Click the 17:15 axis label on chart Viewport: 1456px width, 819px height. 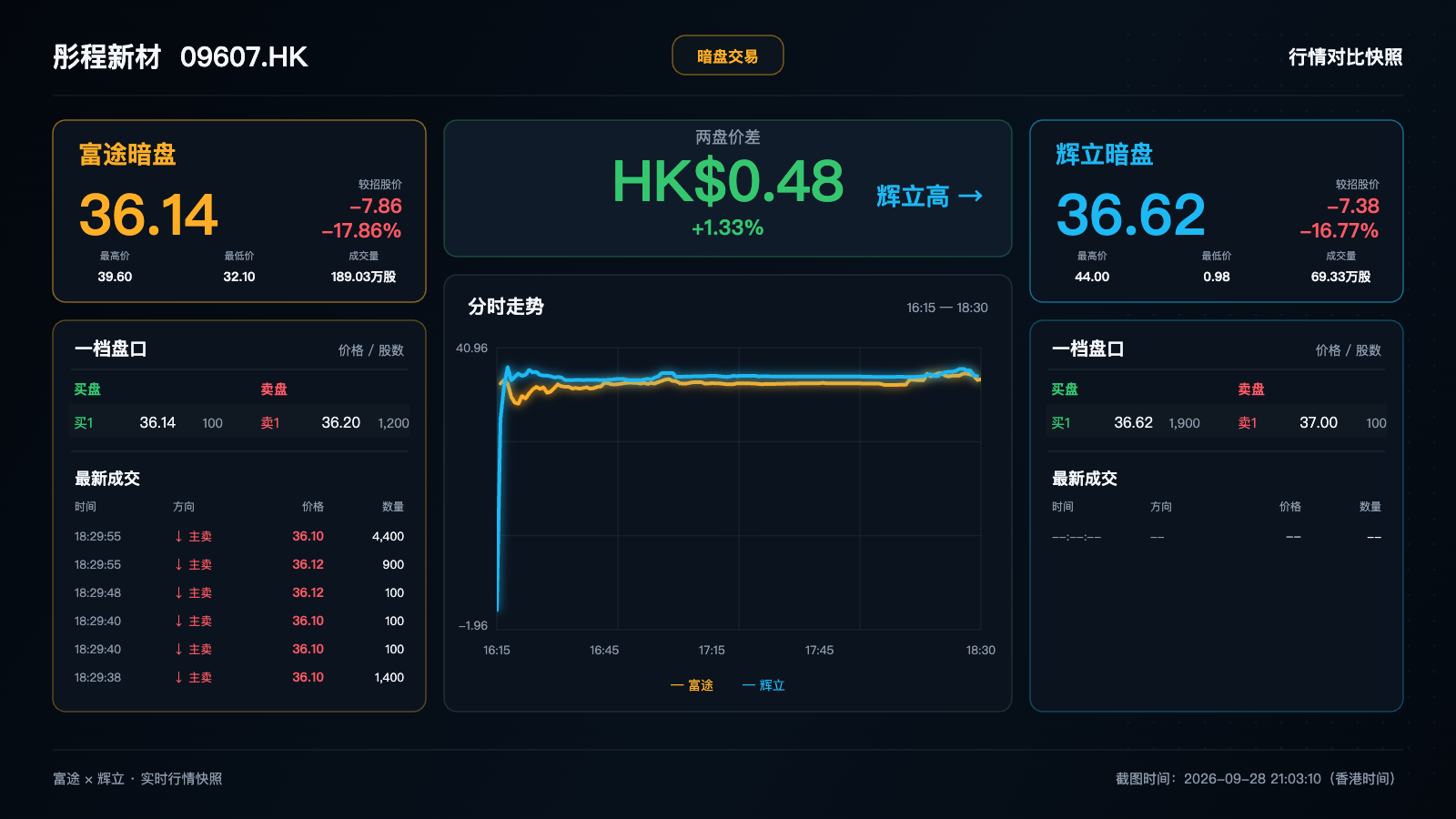[x=712, y=651]
